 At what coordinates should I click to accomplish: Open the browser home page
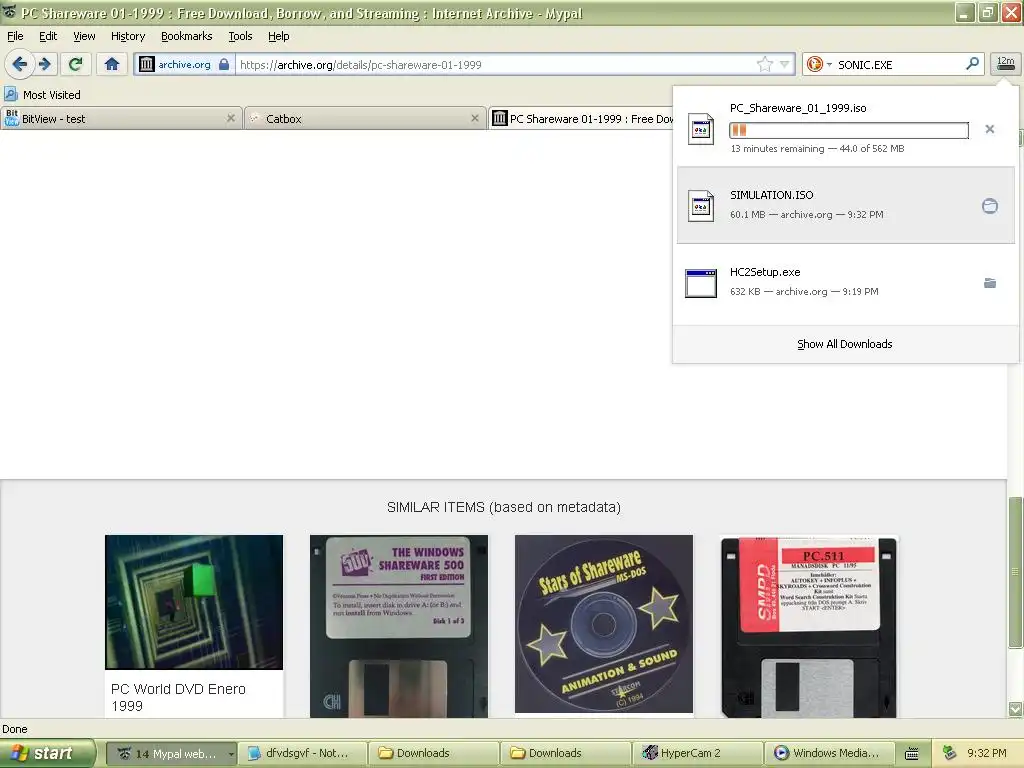point(112,64)
